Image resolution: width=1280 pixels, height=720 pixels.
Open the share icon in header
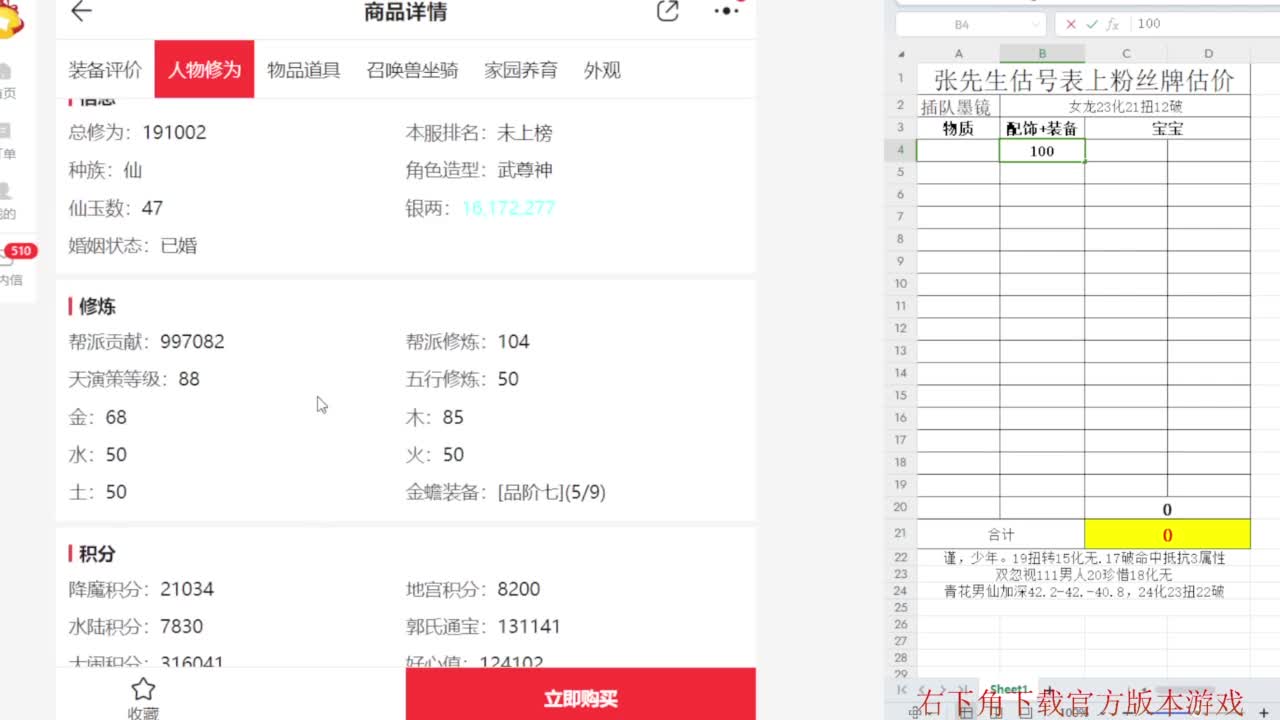pos(667,11)
